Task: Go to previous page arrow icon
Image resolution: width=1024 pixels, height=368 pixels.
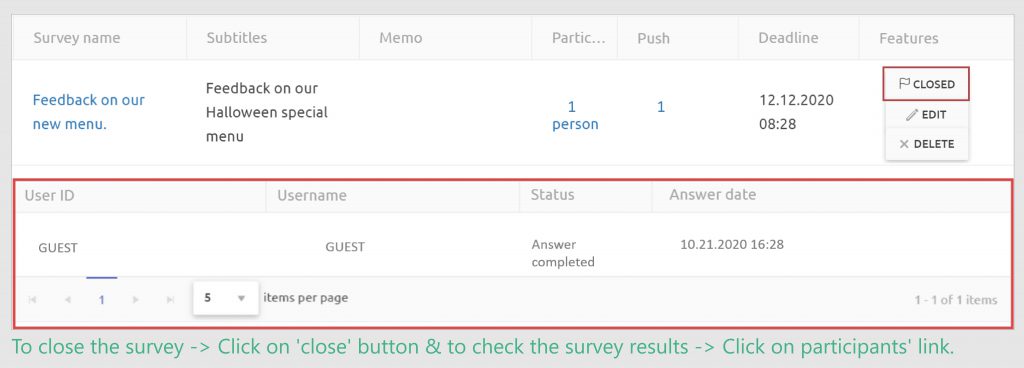Action: 67,299
